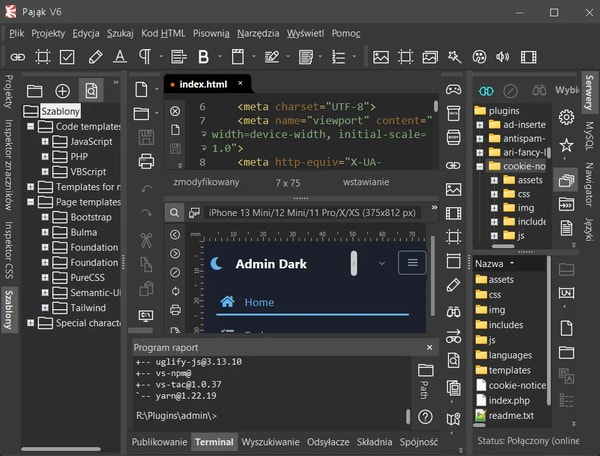Click the connect server link icon
Image resolution: width=600 pixels, height=456 pixels.
486,91
